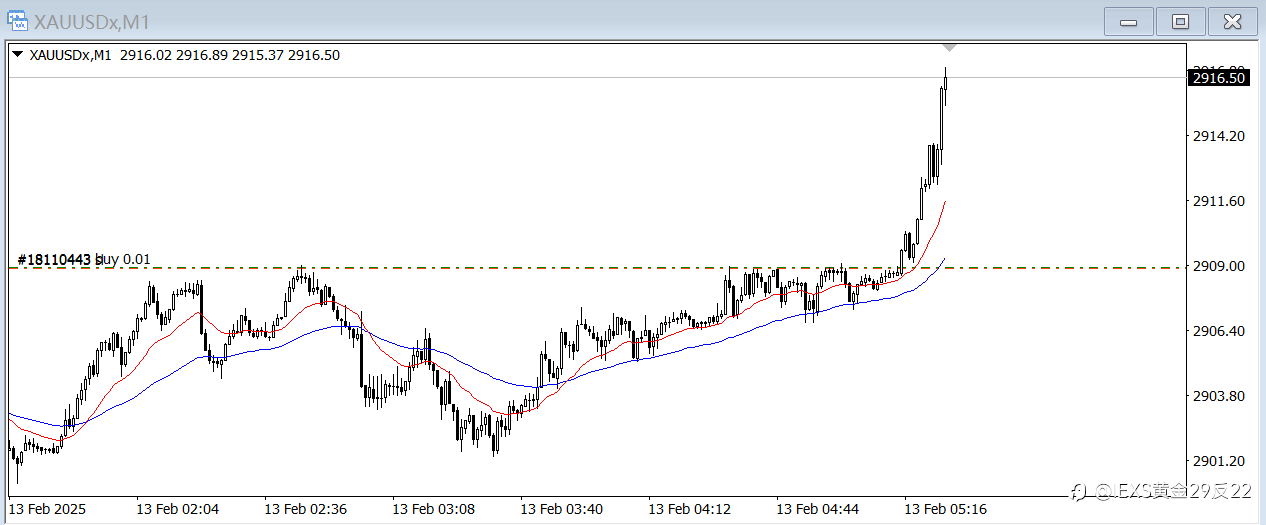Click the 13 Feb 04:12 time label
Image resolution: width=1266 pixels, height=525 pixels.
pyautogui.click(x=689, y=509)
